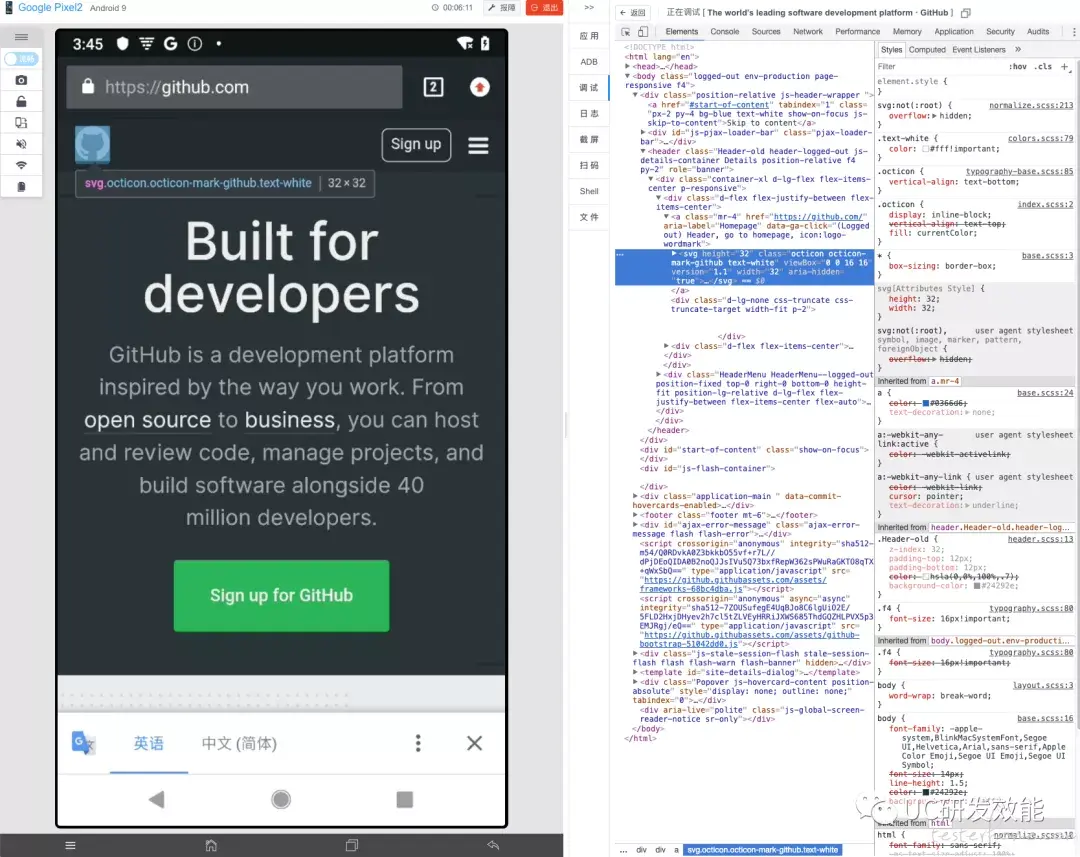Open the 扫码 side tab

pos(589,165)
